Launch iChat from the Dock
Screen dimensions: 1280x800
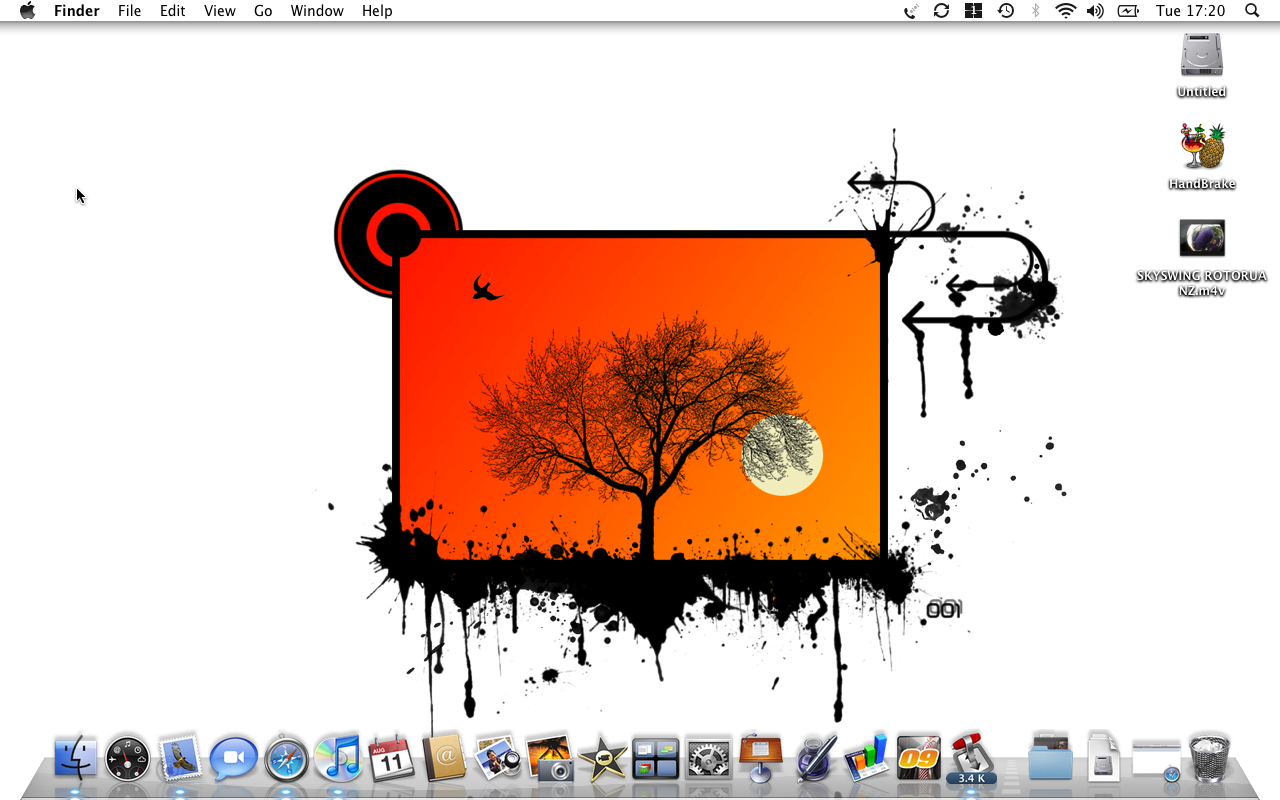point(233,759)
